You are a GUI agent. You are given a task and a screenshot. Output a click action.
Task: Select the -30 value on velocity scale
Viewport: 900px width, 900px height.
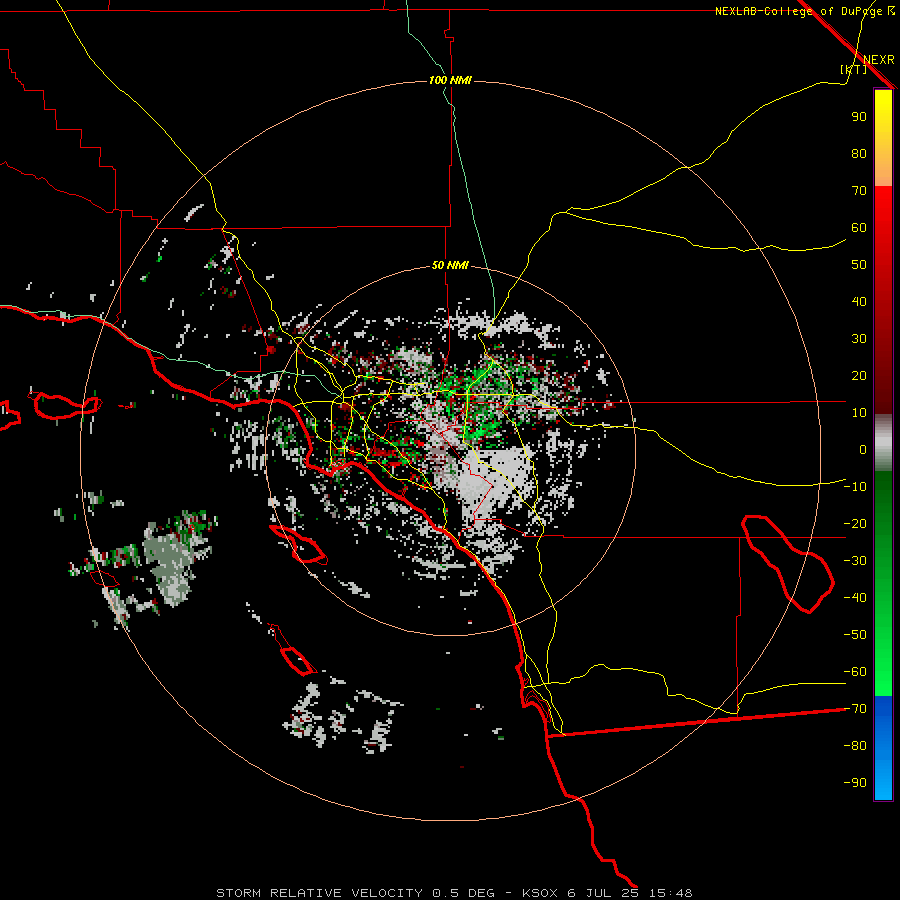pyautogui.click(x=855, y=561)
